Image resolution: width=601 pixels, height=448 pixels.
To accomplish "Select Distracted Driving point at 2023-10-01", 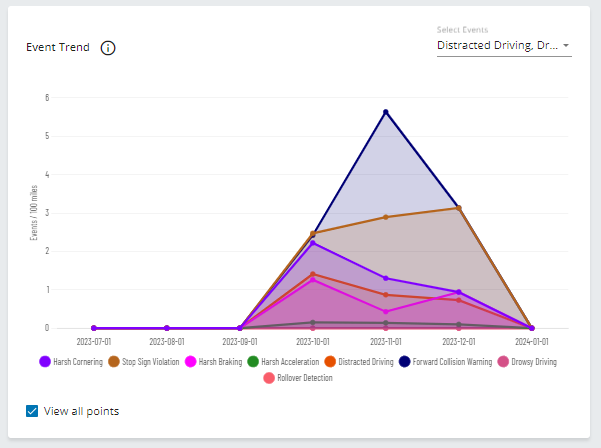I will tap(313, 274).
